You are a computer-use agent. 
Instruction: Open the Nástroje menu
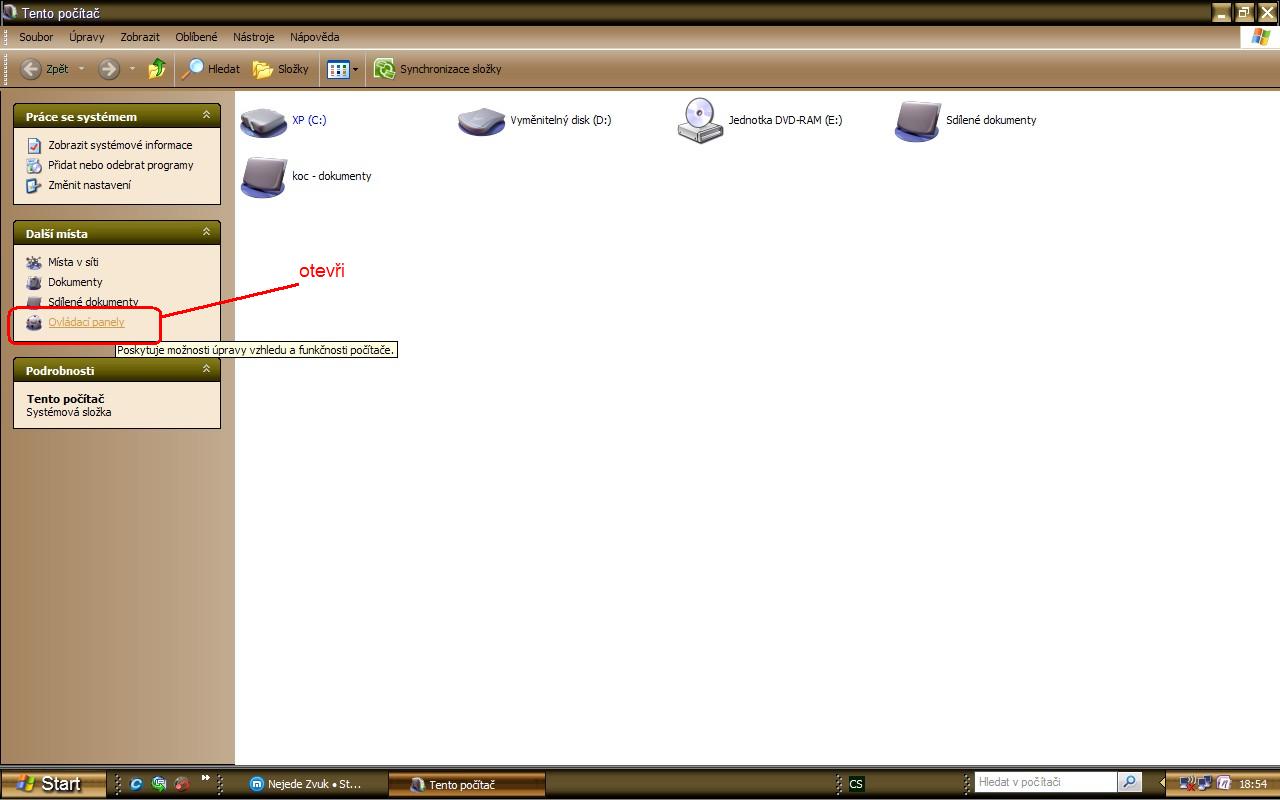tap(253, 37)
